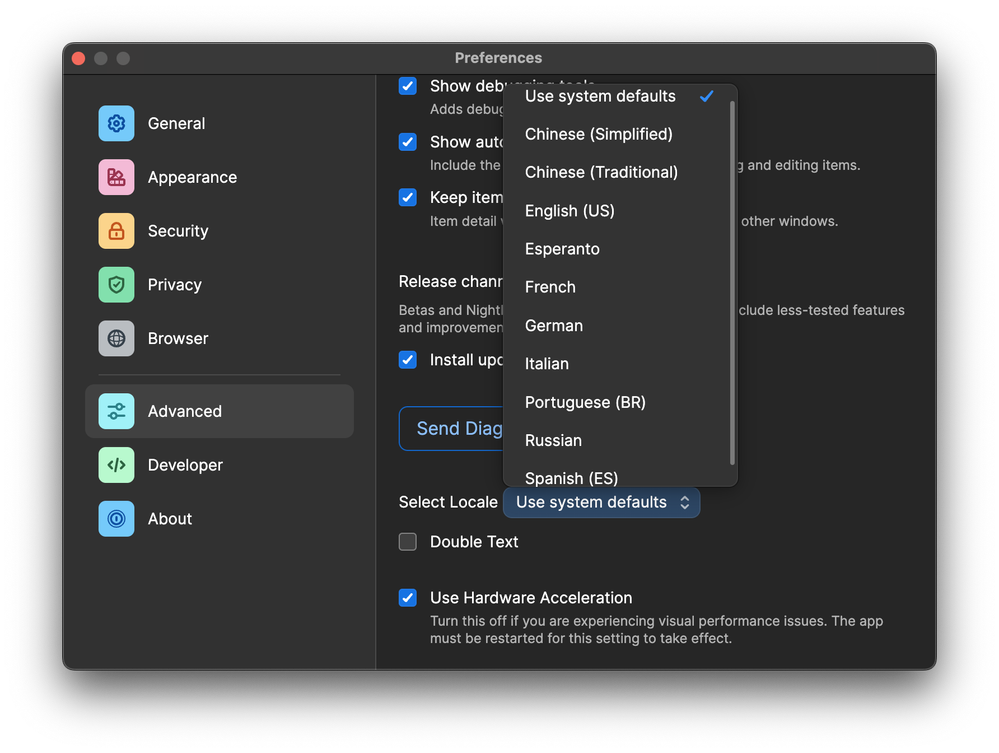Viewport: 999px width, 753px height.
Task: Select the Appearance palette icon
Action: click(x=116, y=177)
